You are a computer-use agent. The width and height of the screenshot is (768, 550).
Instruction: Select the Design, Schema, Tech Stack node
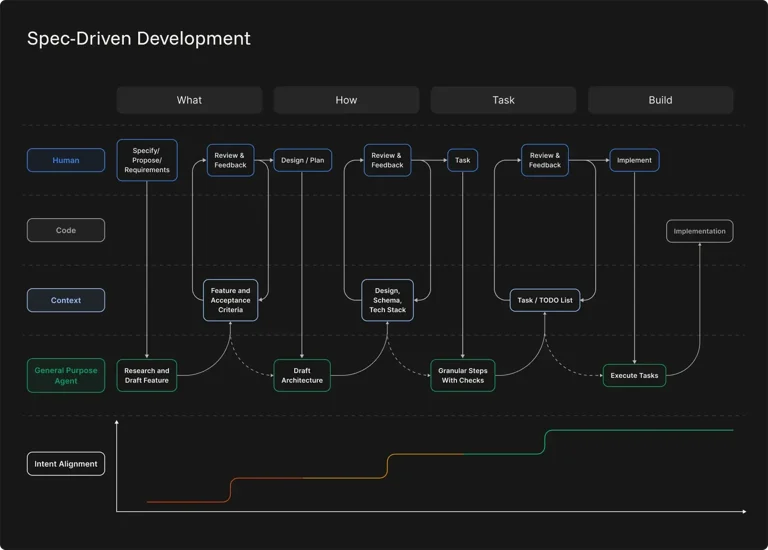pyautogui.click(x=387, y=300)
